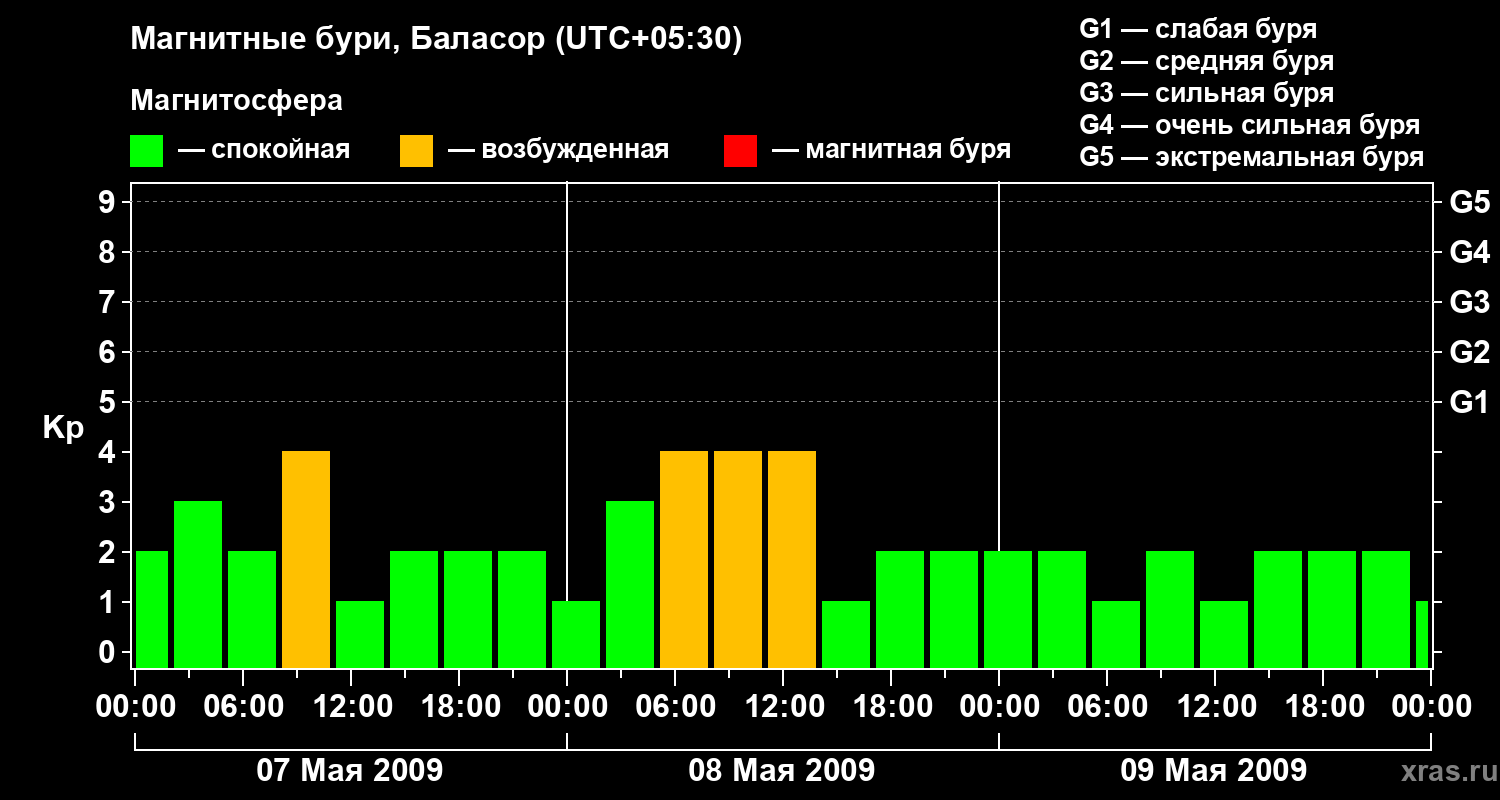Click the '09 Мая 2009' date label
Viewport: 1500px width, 800px height.
(x=1213, y=770)
